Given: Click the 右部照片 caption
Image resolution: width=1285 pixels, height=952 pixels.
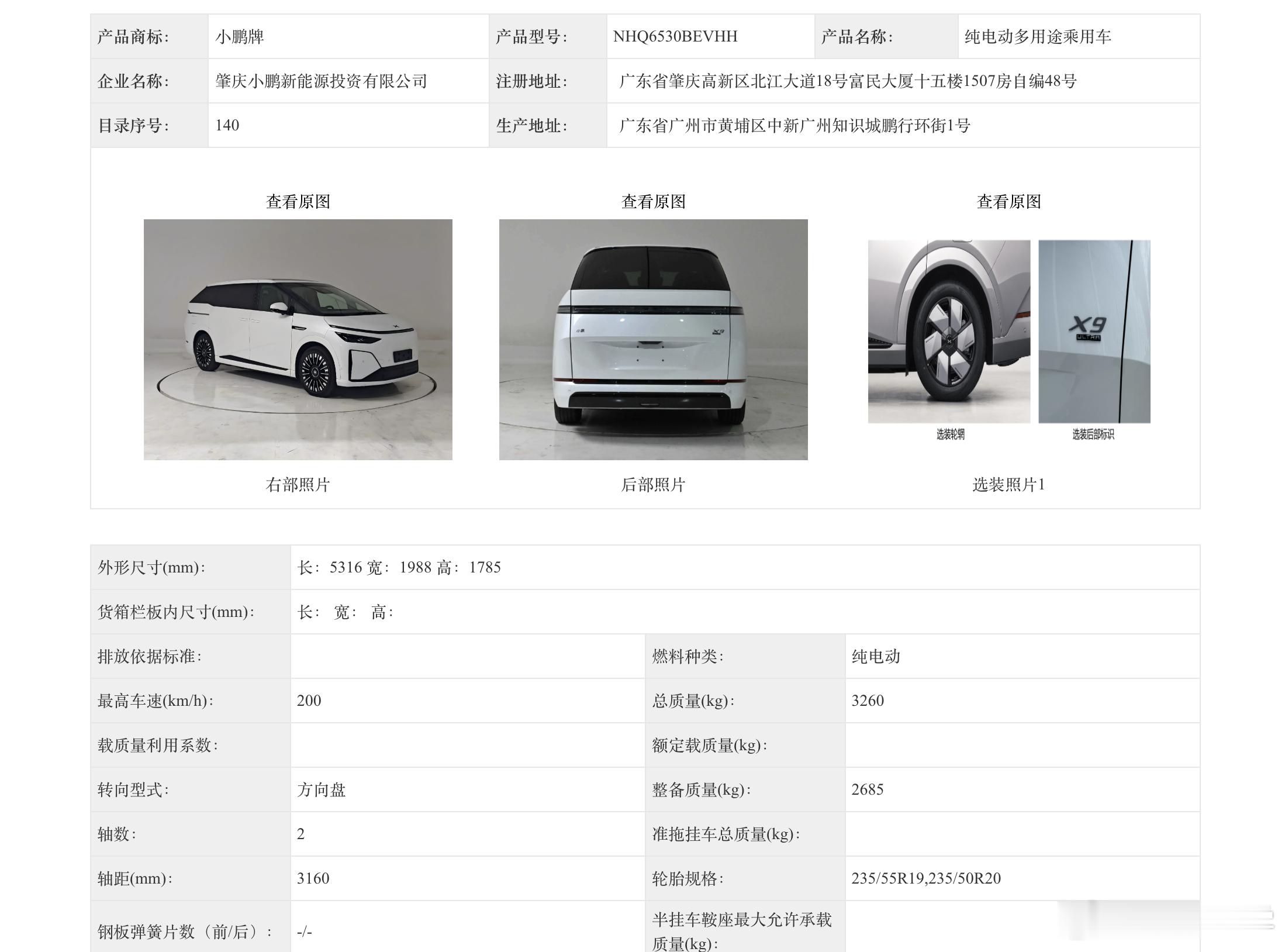Looking at the screenshot, I should coord(298,485).
